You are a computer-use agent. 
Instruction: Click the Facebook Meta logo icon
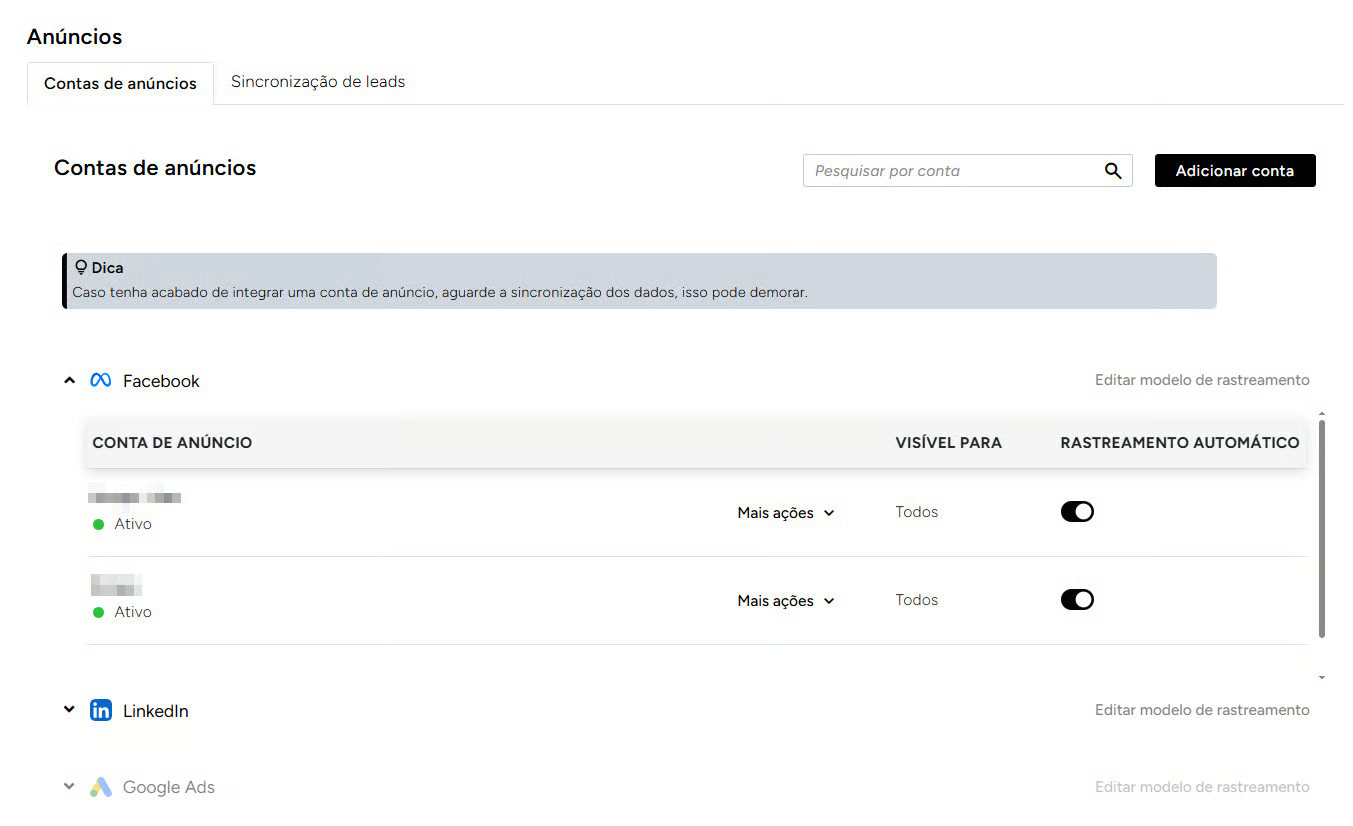coord(100,381)
